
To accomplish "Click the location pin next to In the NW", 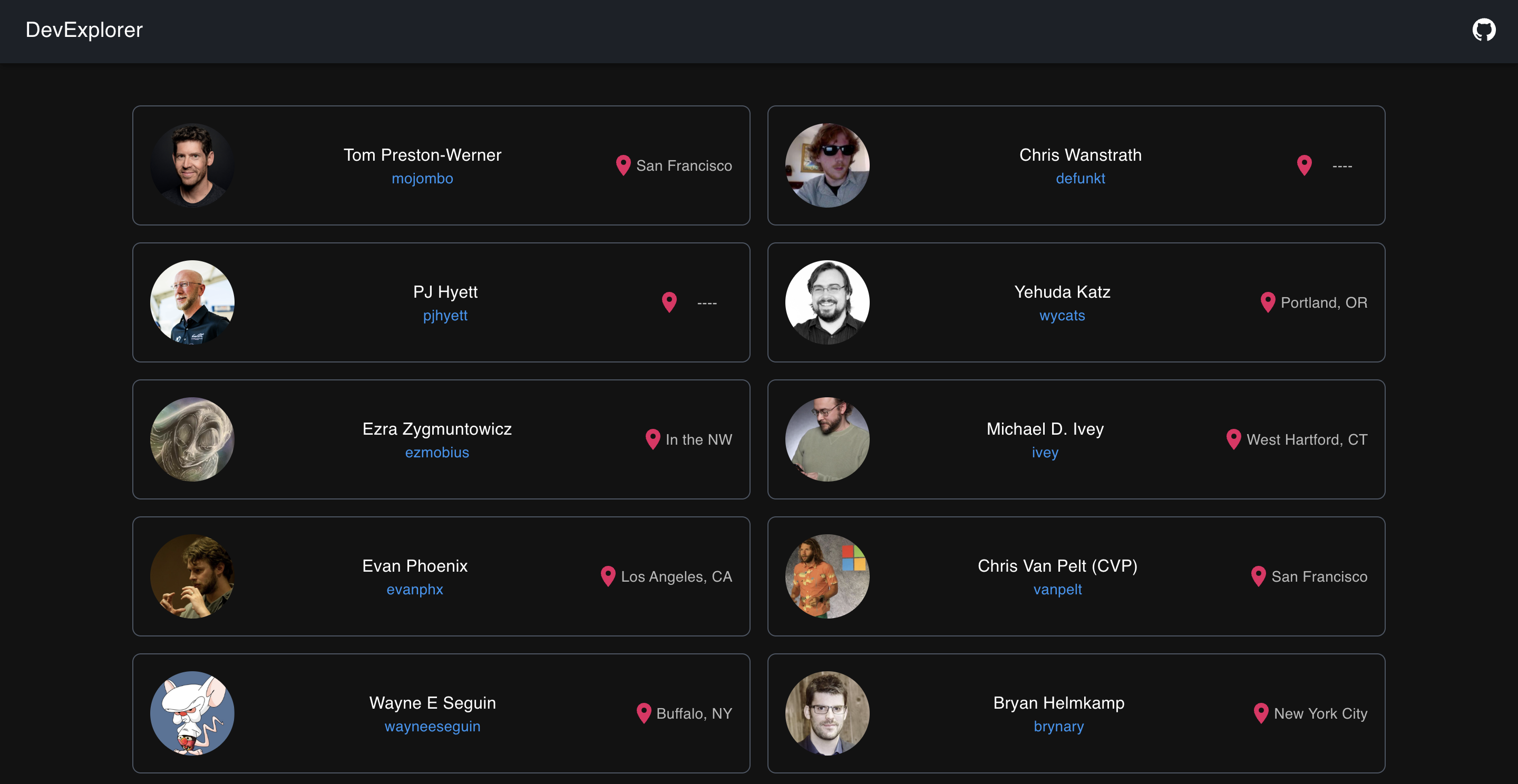I will tap(653, 439).
